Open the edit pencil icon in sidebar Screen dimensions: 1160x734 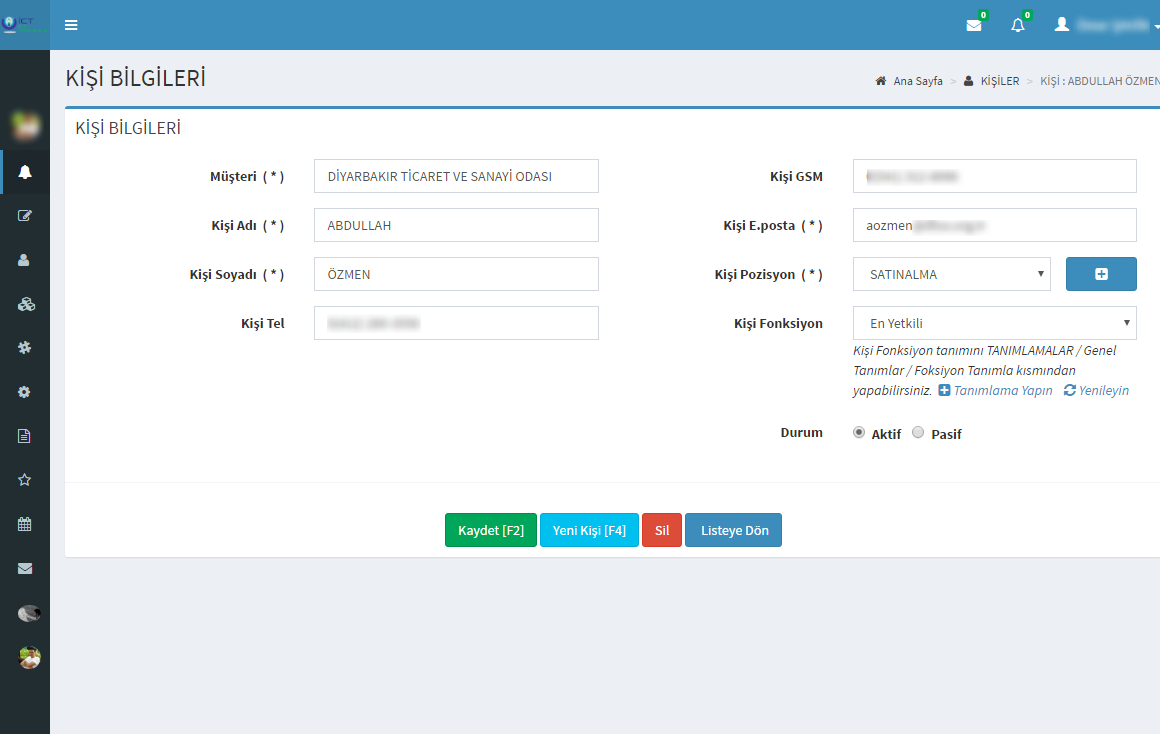(x=25, y=215)
